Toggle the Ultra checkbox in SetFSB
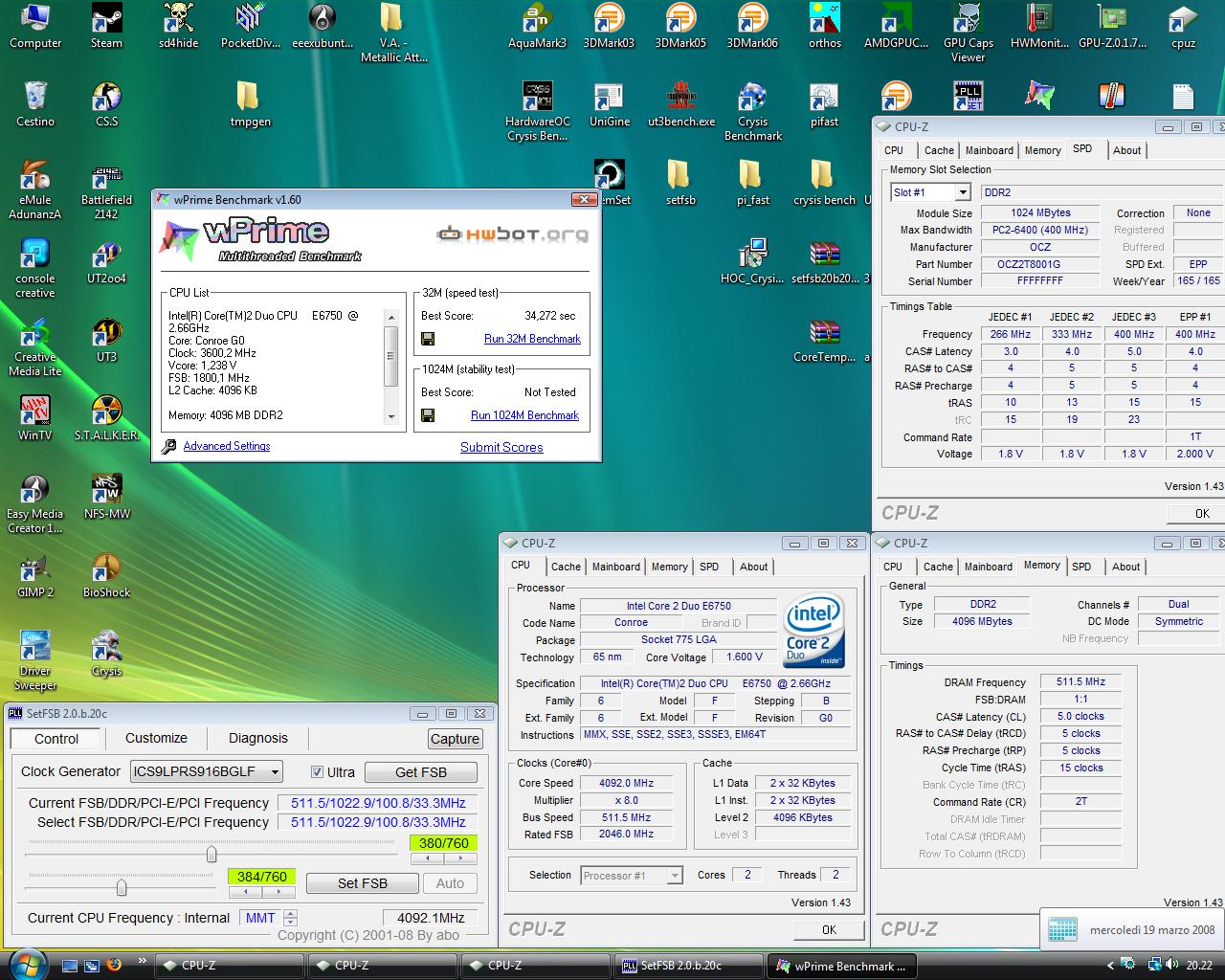This screenshot has width=1225, height=980. [x=317, y=772]
